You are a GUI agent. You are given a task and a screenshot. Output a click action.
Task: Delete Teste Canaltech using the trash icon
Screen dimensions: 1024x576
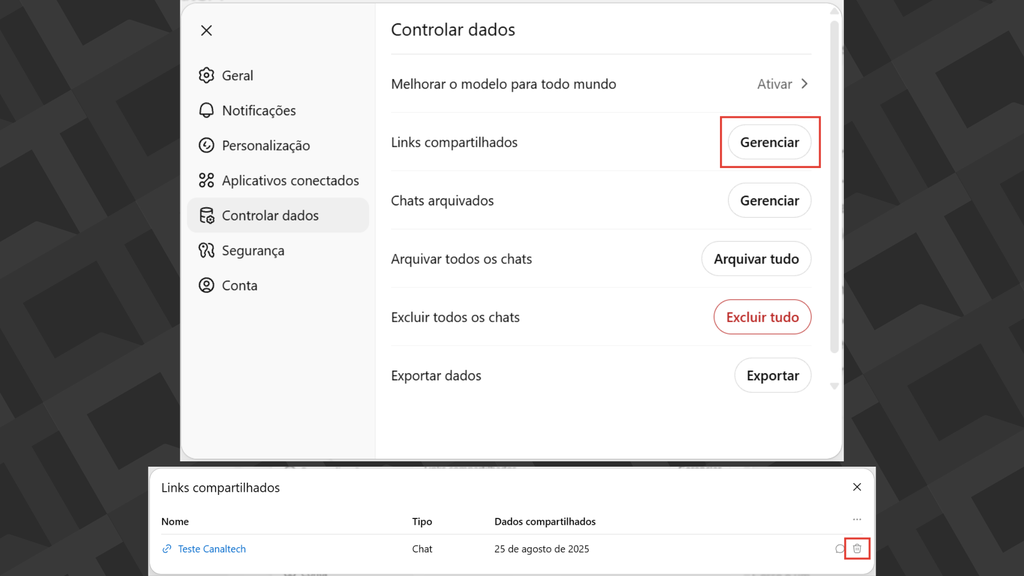(856, 549)
